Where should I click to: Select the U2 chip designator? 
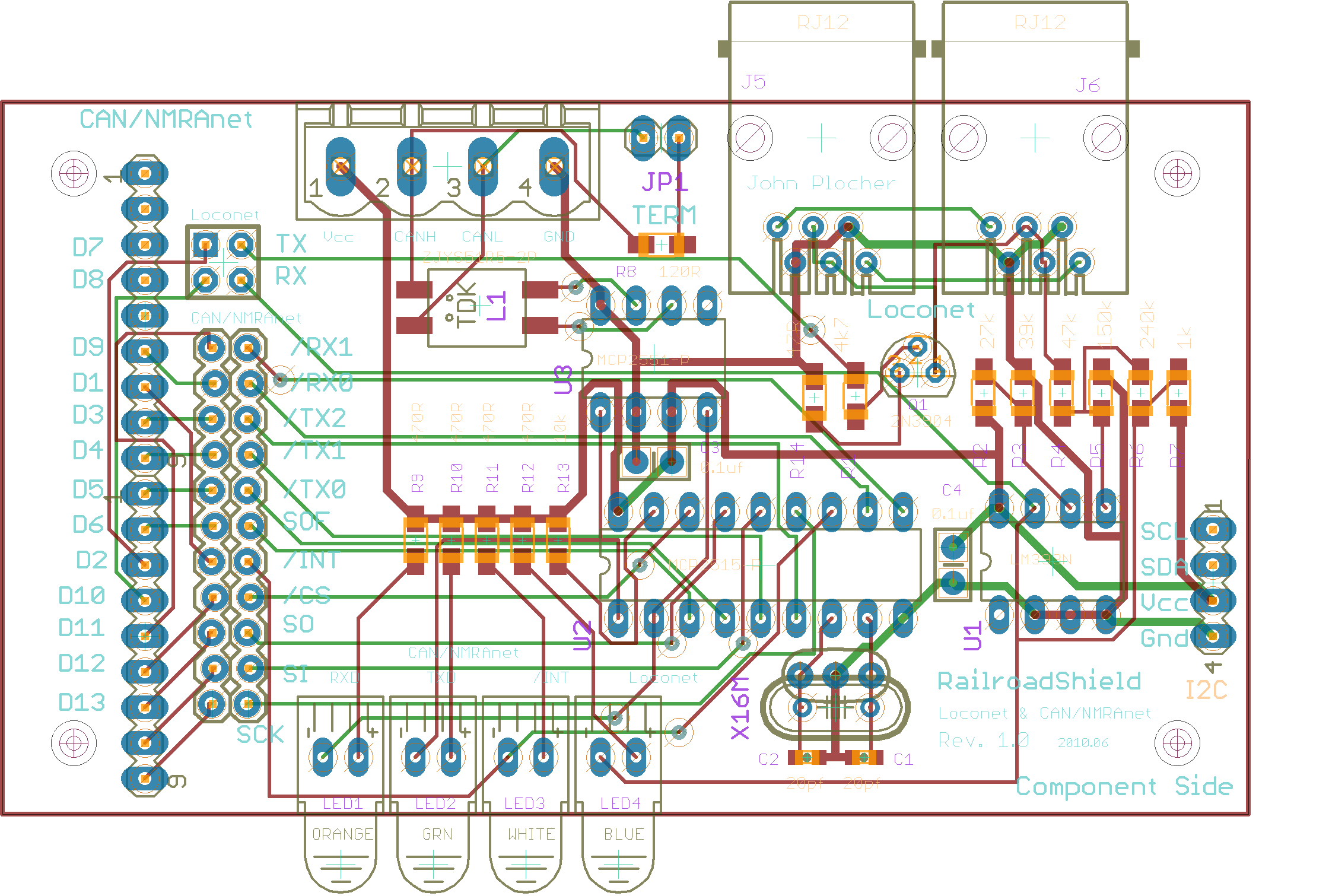pos(583,636)
